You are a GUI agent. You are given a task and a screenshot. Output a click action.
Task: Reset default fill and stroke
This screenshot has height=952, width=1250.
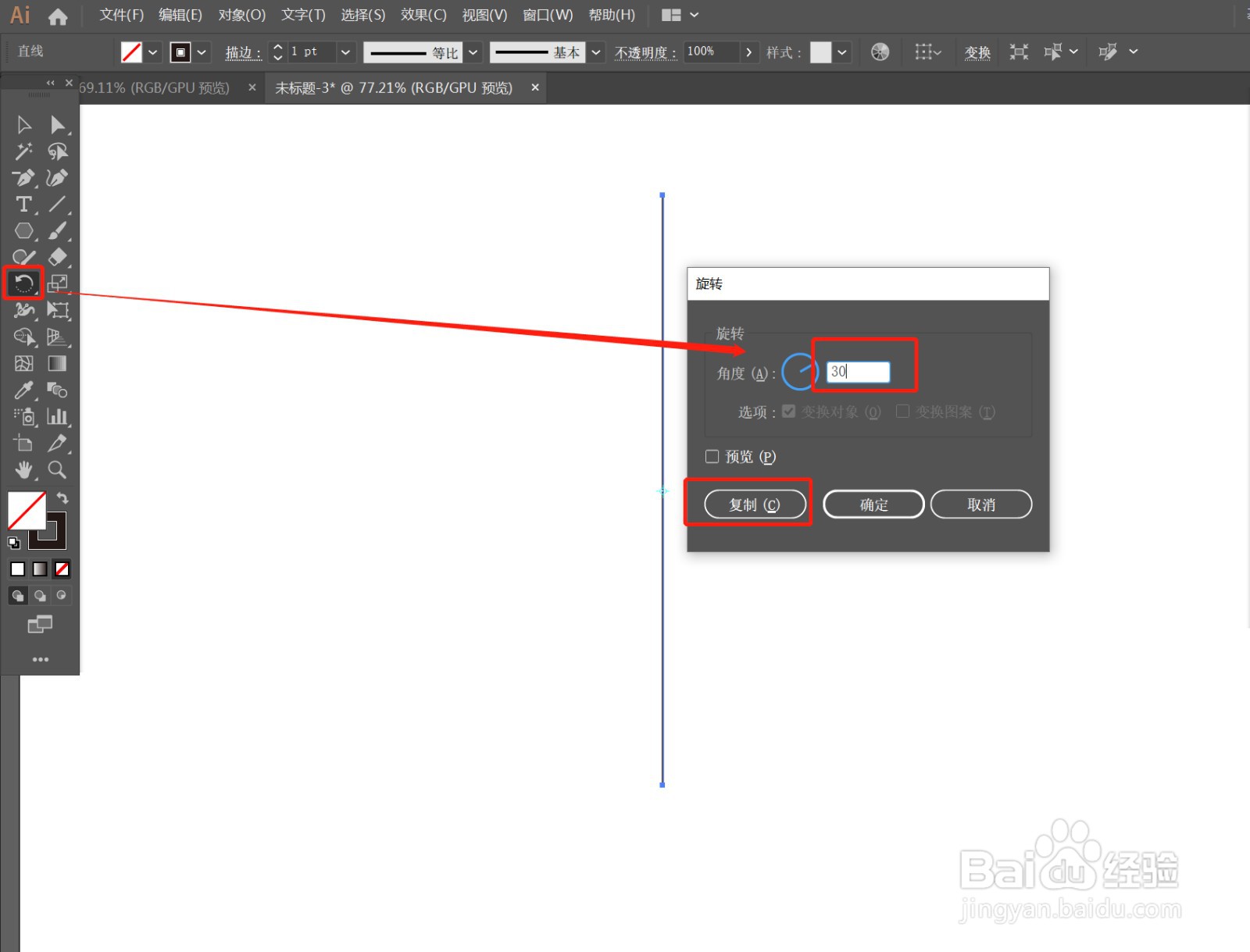(14, 543)
